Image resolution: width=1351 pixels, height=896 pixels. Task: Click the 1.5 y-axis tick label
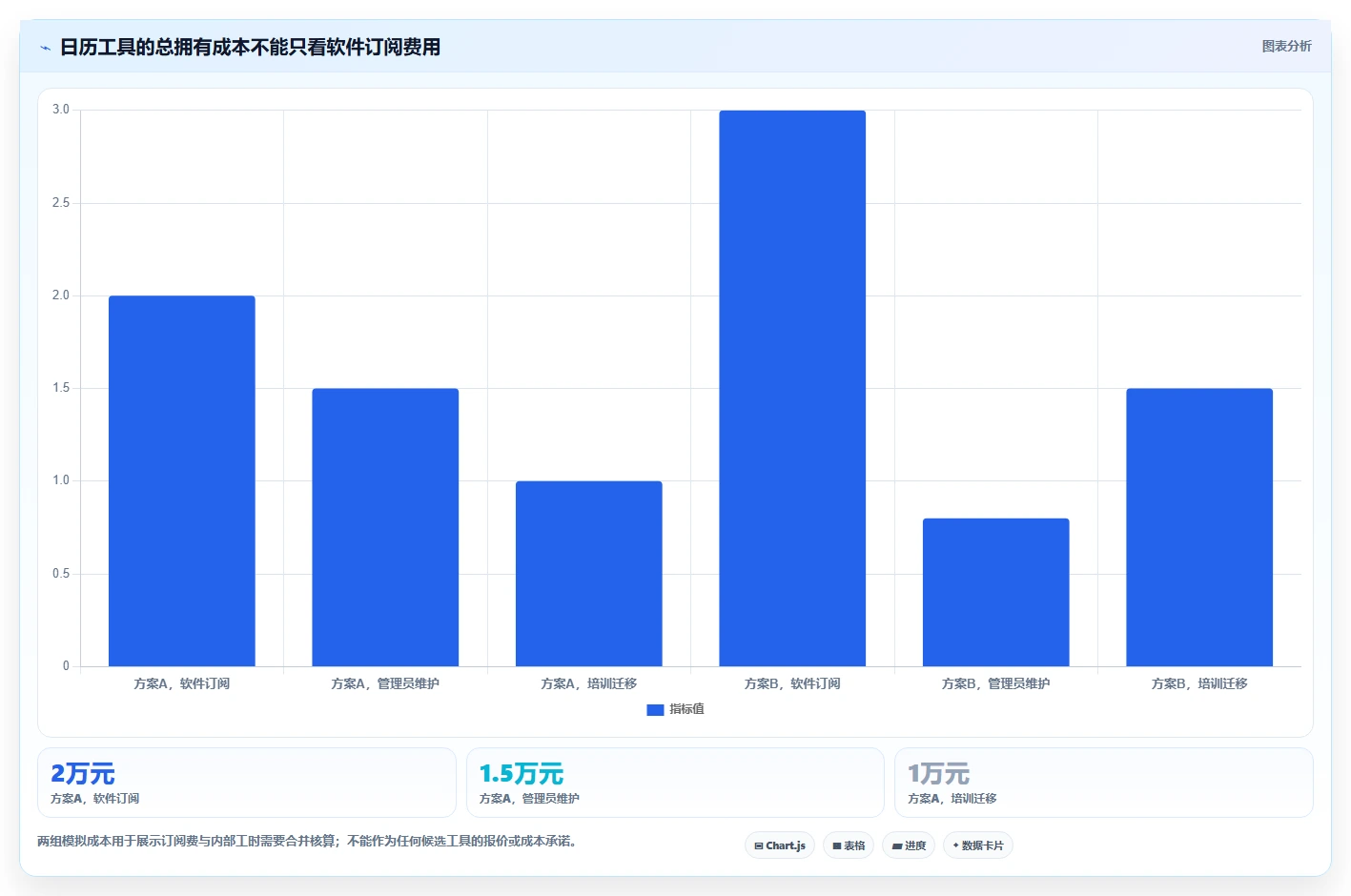coord(61,388)
